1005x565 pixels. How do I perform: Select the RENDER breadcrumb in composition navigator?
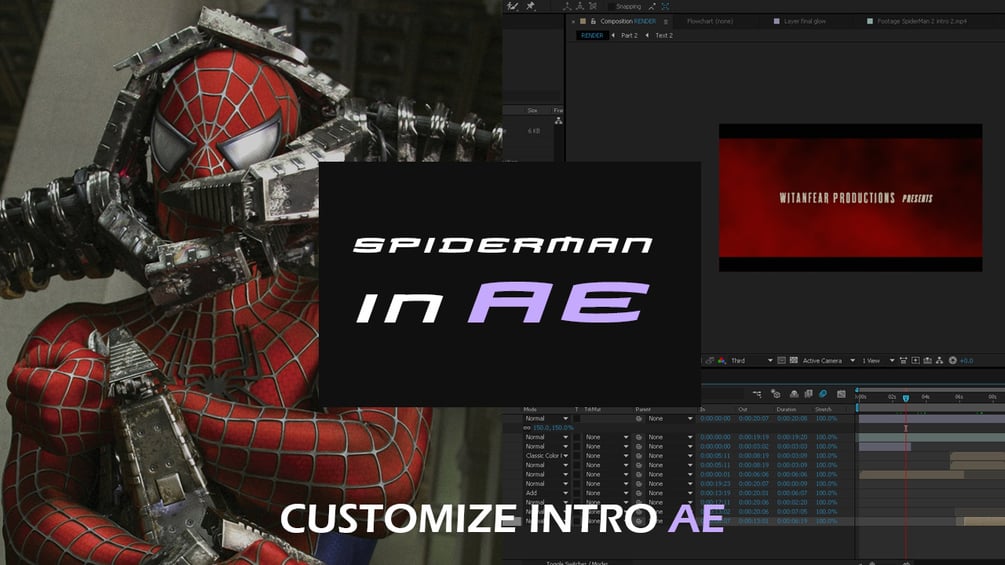pyautogui.click(x=592, y=36)
